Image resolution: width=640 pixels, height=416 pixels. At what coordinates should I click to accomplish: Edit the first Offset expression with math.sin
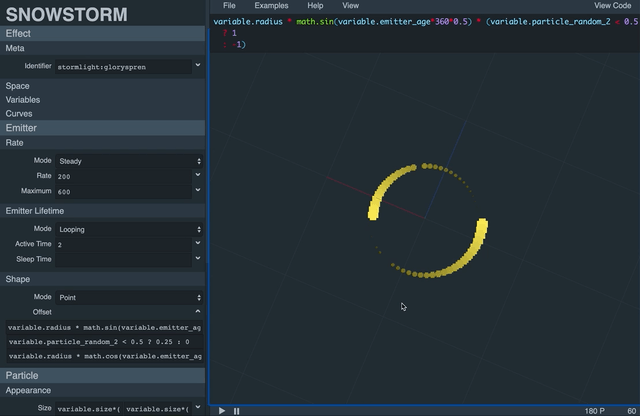click(x=104, y=327)
